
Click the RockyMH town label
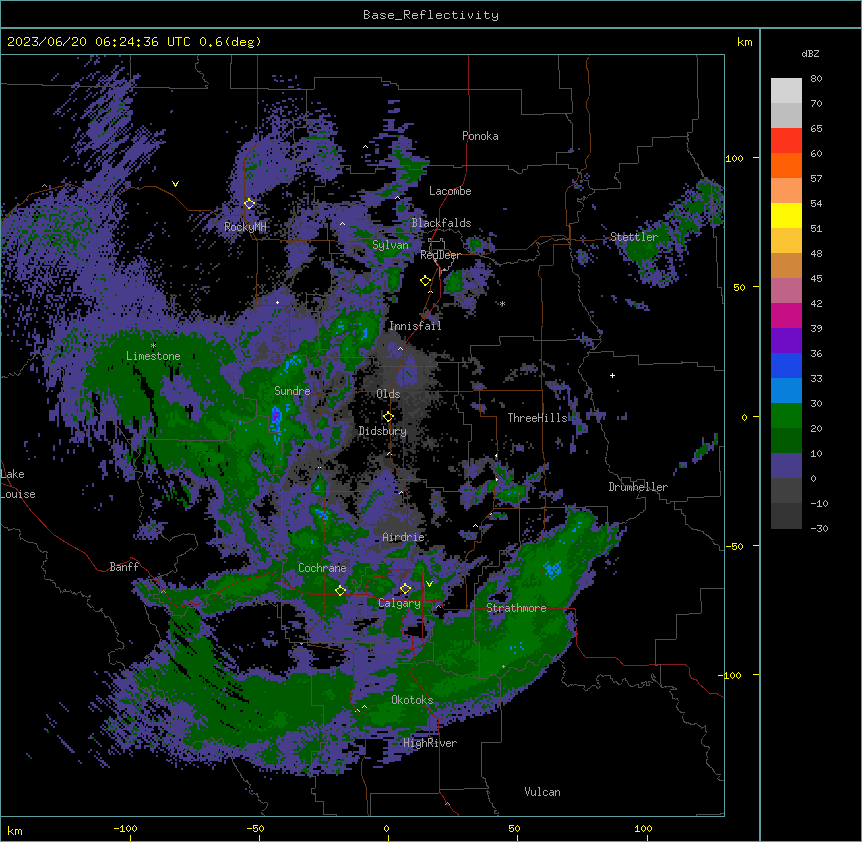[245, 227]
